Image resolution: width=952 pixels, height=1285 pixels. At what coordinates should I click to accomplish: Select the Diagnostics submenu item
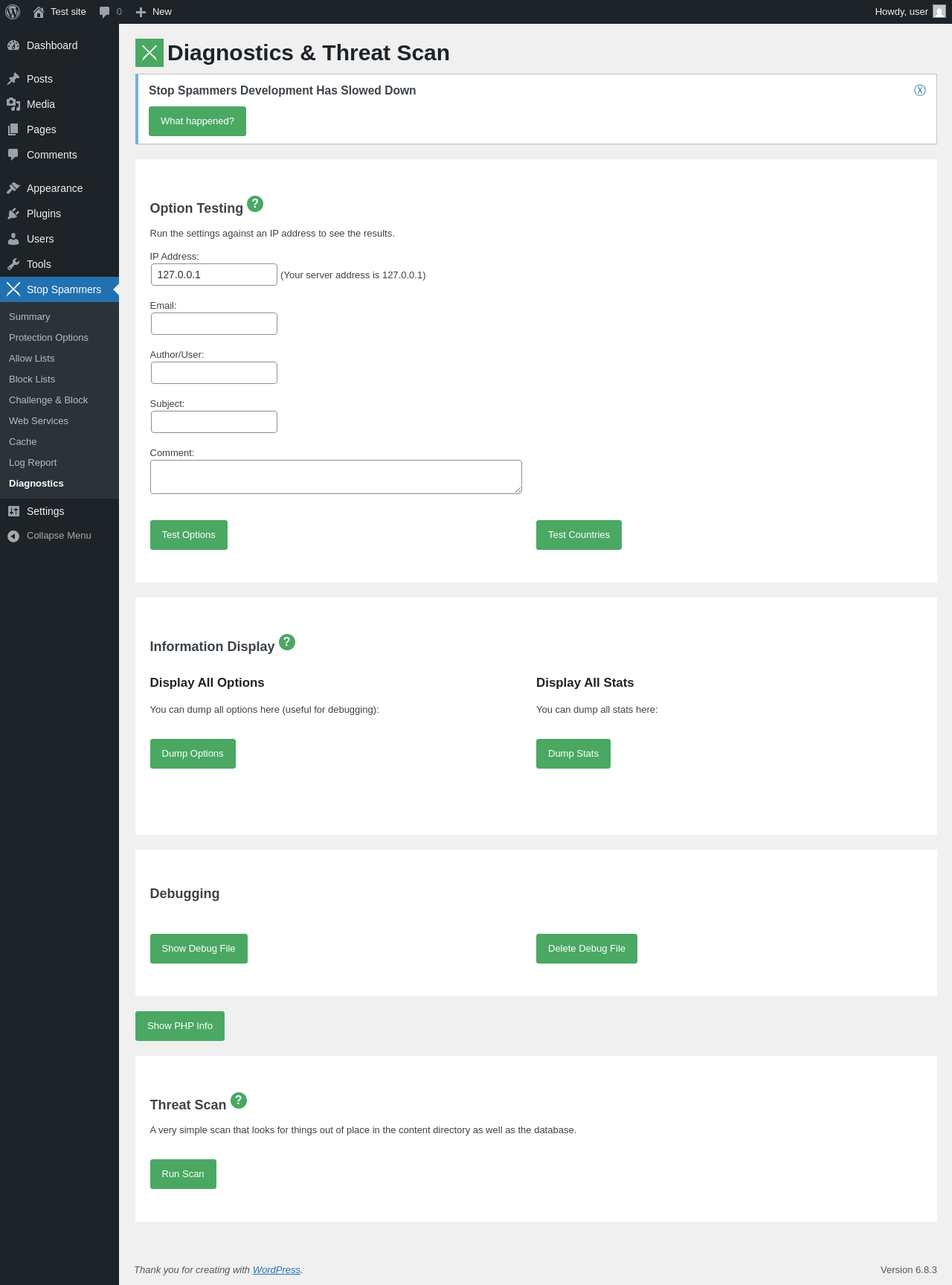point(36,484)
